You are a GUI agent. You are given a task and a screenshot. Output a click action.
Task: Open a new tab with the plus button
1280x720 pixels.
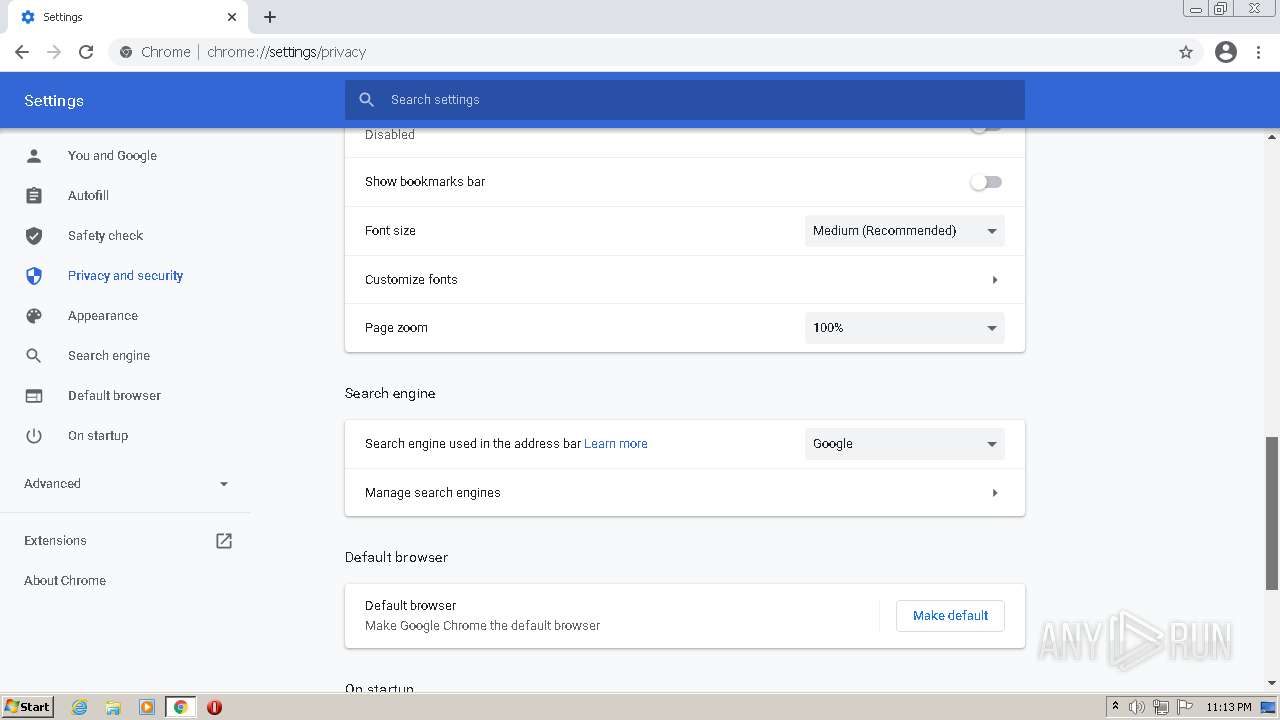click(x=270, y=17)
